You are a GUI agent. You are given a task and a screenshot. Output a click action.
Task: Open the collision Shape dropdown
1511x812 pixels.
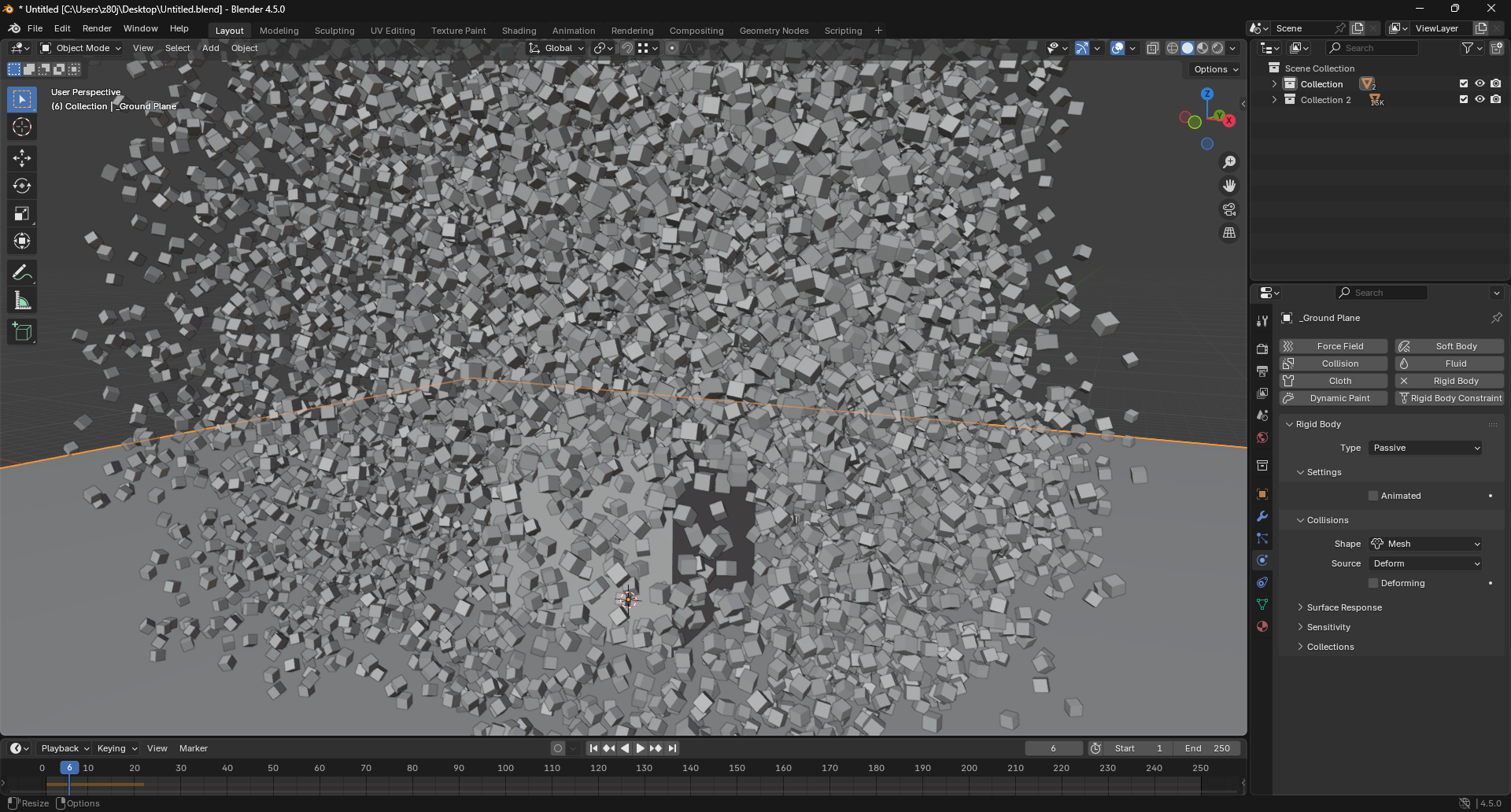(x=1426, y=544)
